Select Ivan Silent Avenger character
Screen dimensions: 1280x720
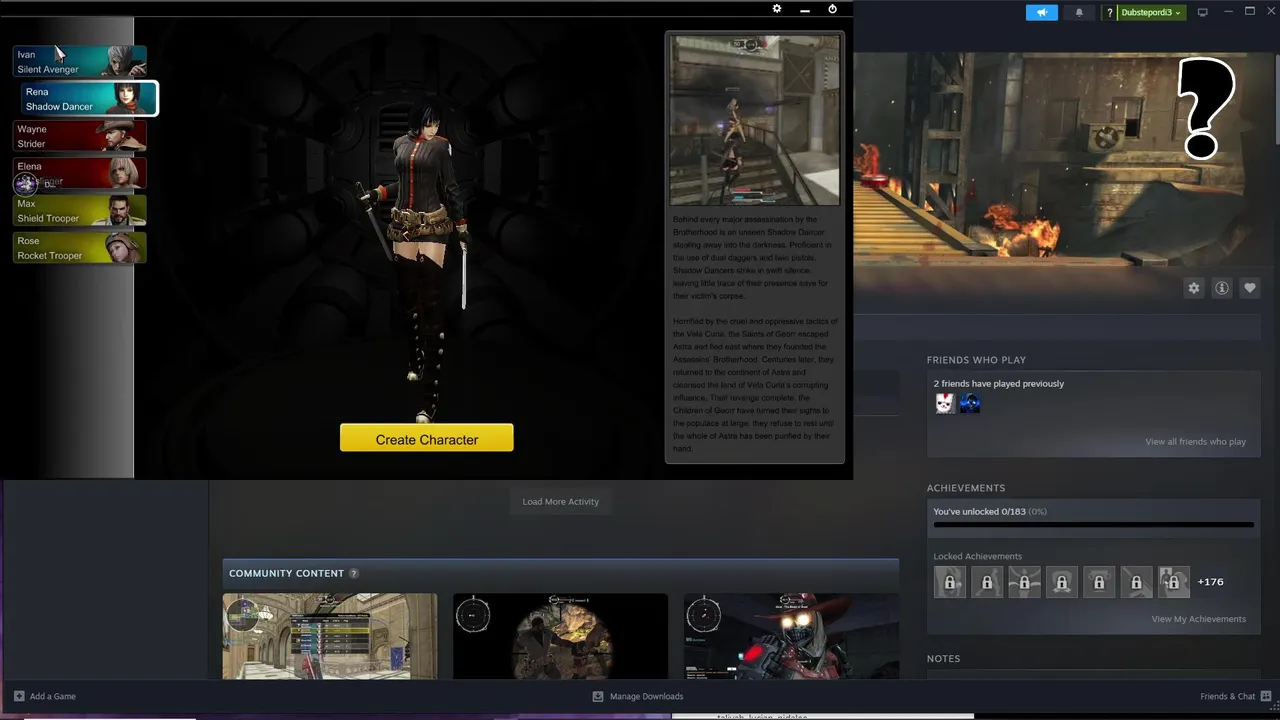pyautogui.click(x=80, y=62)
